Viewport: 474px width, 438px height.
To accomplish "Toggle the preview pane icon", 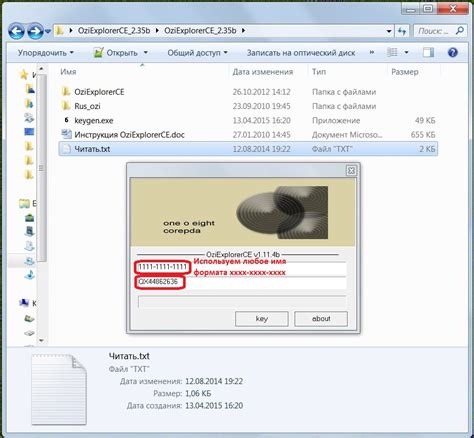I will point(428,52).
